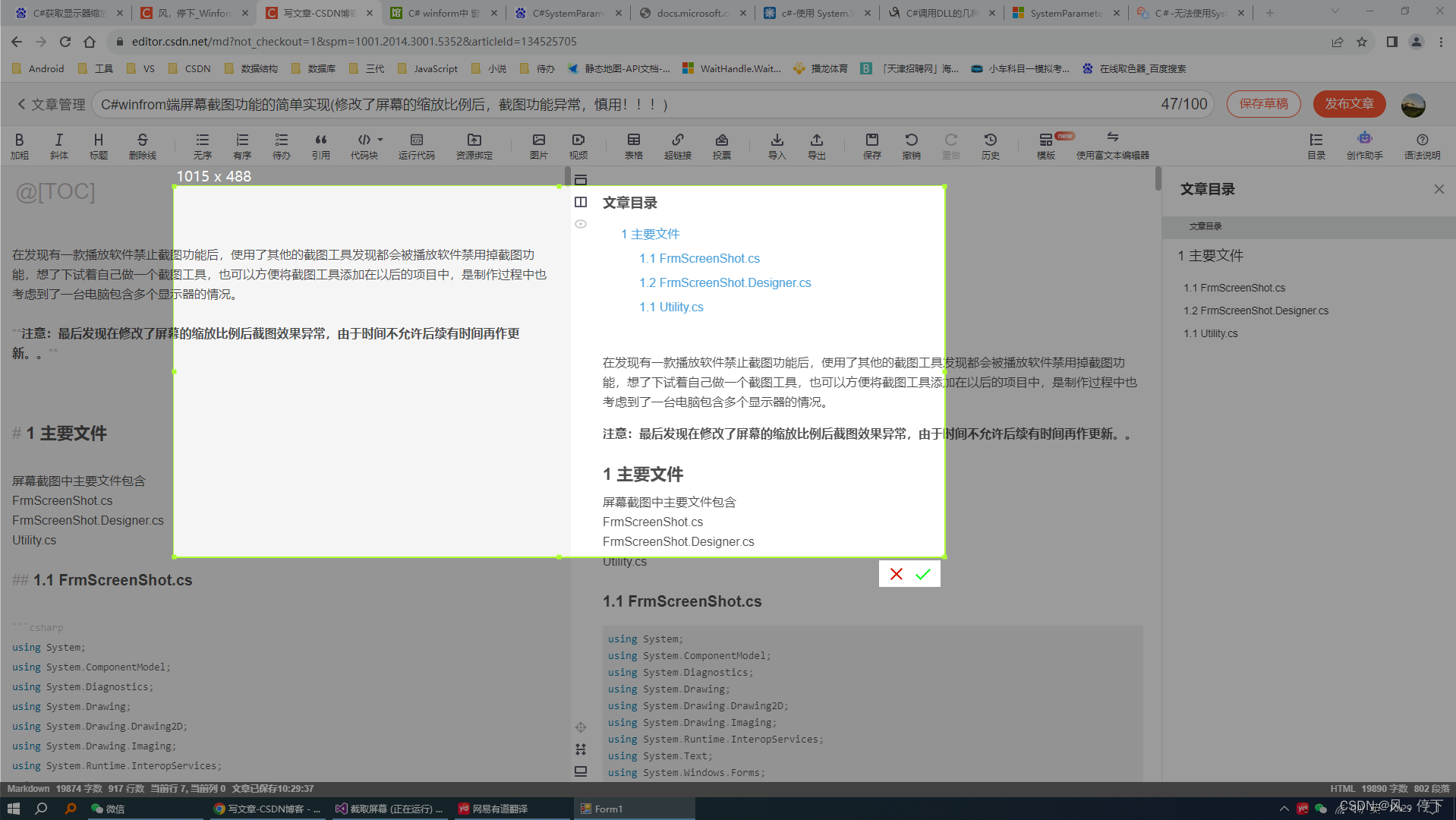Viewport: 1456px width, 820px height.
Task: Select '1.2 FrmScreenShot.Designer.cs' in sidebar outline
Action: pos(1256,311)
